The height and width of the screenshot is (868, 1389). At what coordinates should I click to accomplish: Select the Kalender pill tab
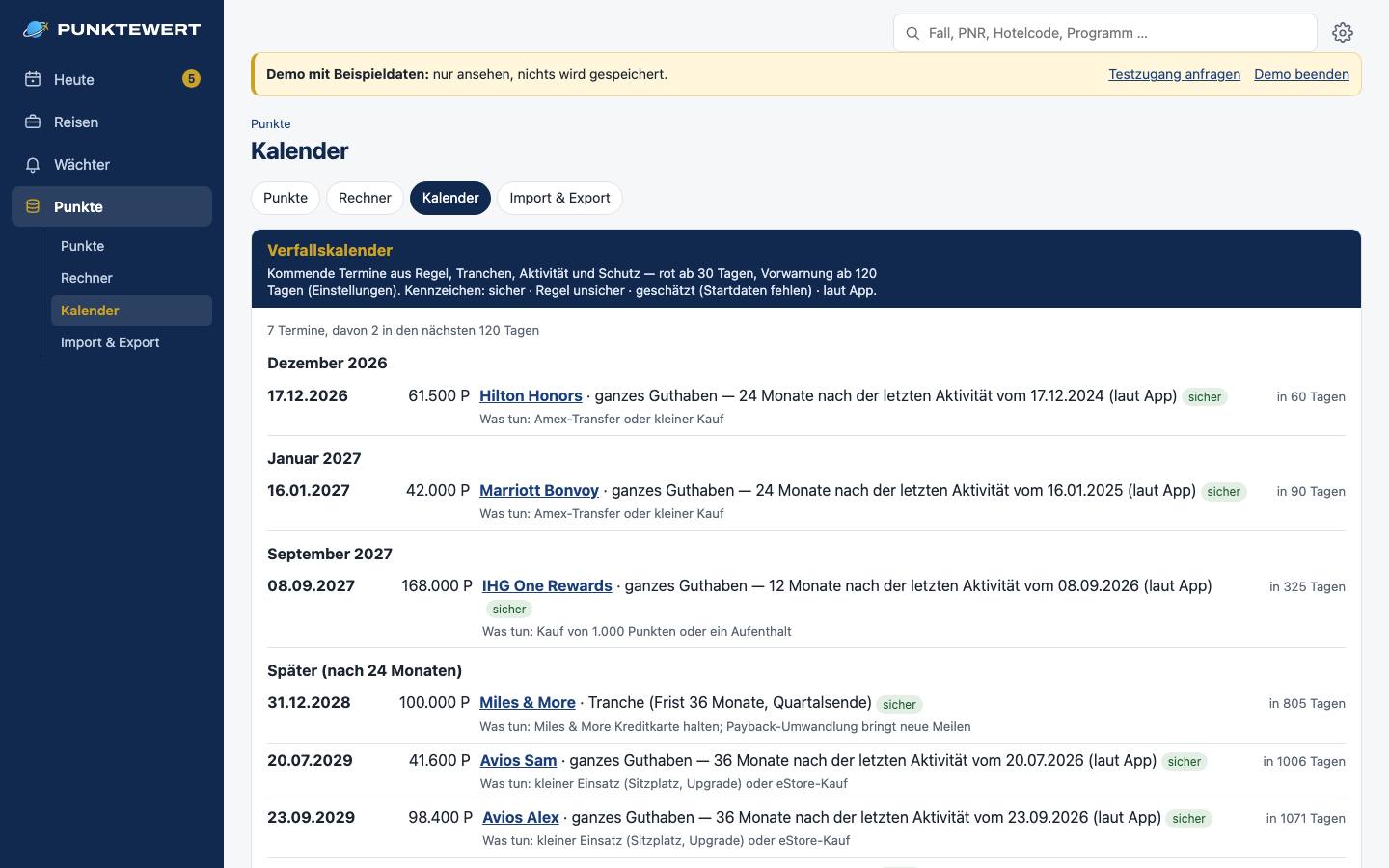[450, 198]
